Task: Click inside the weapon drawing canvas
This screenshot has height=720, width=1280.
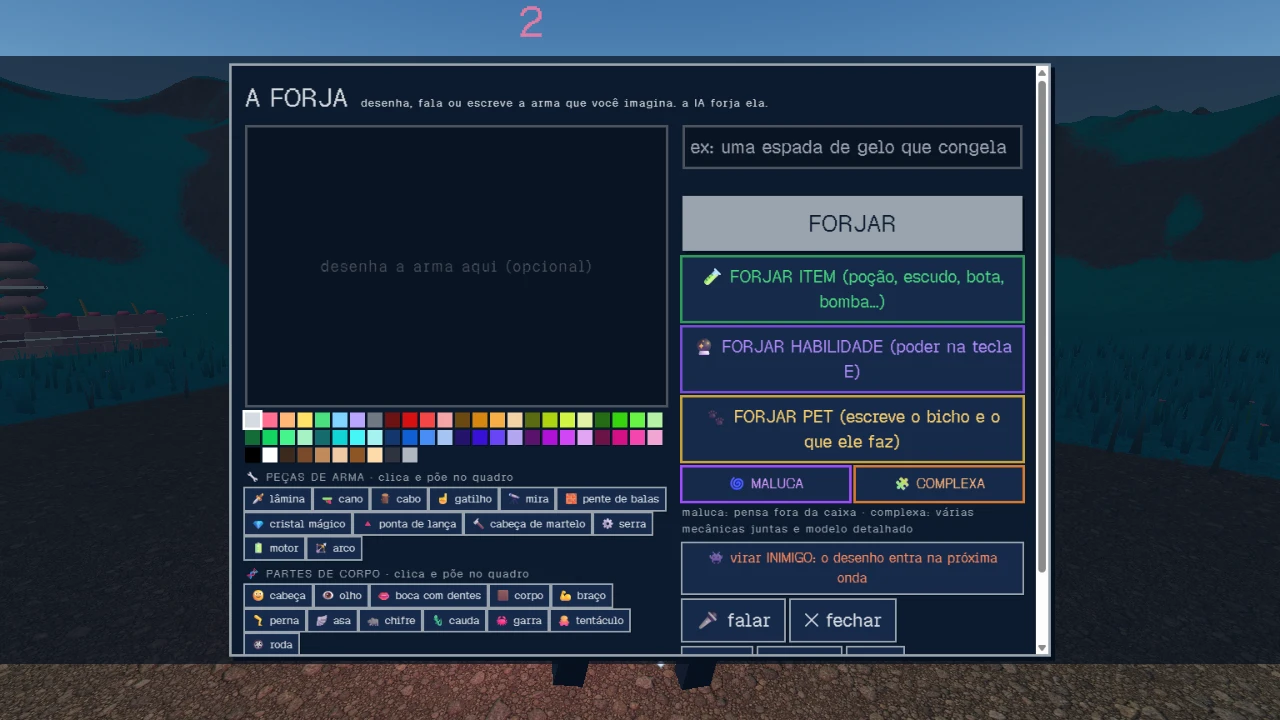Action: [456, 266]
